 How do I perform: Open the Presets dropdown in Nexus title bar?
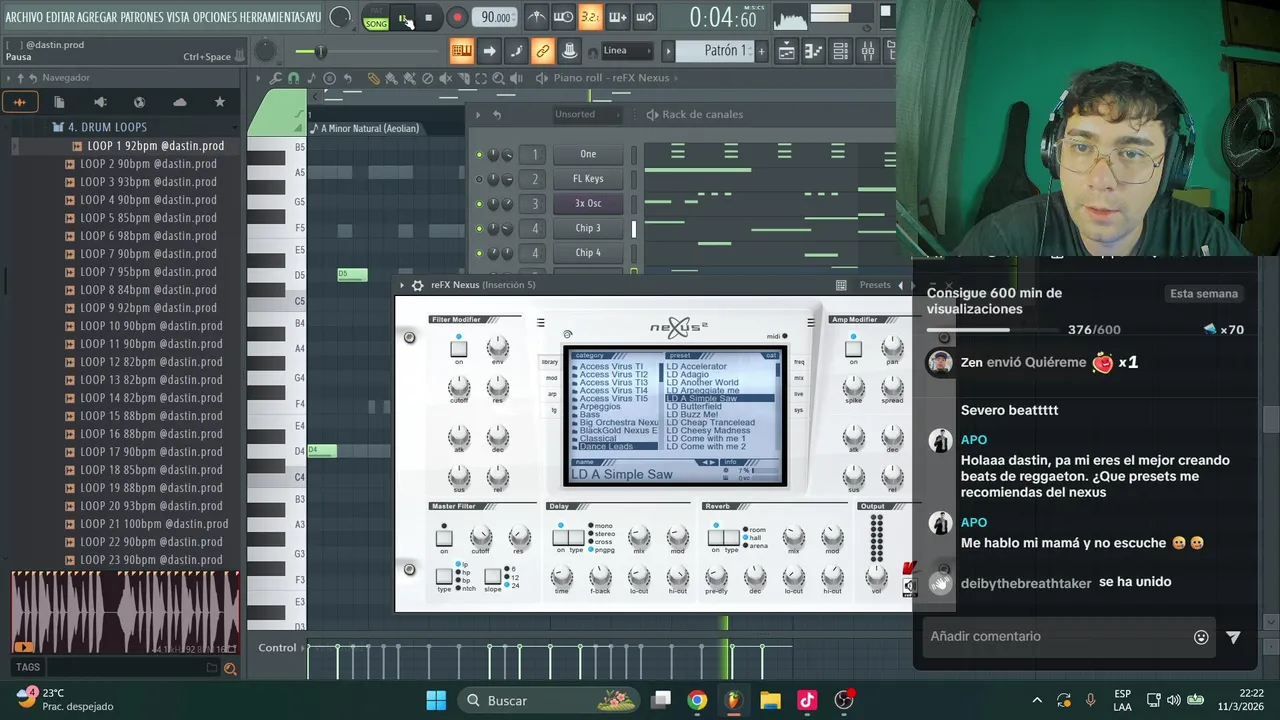[x=875, y=285]
